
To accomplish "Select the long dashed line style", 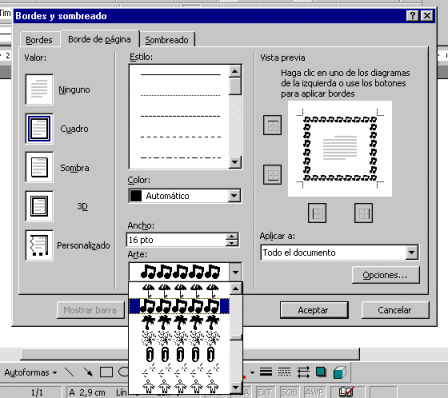I will click(180, 137).
